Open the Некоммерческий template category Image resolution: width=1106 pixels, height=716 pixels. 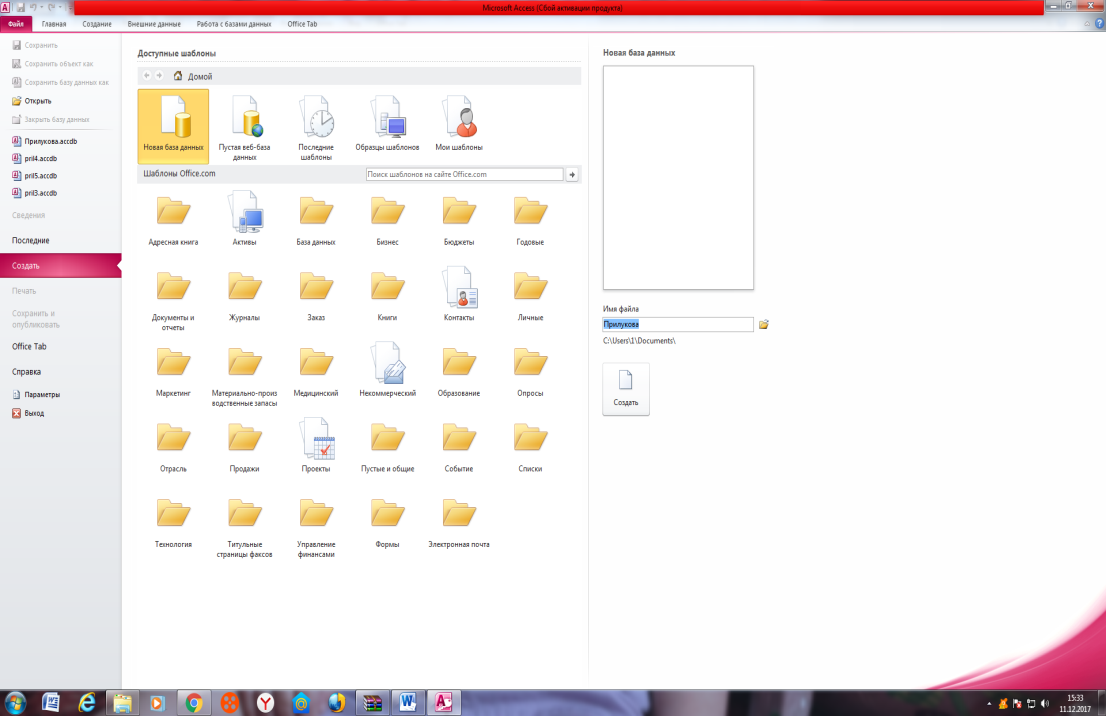coord(387,370)
